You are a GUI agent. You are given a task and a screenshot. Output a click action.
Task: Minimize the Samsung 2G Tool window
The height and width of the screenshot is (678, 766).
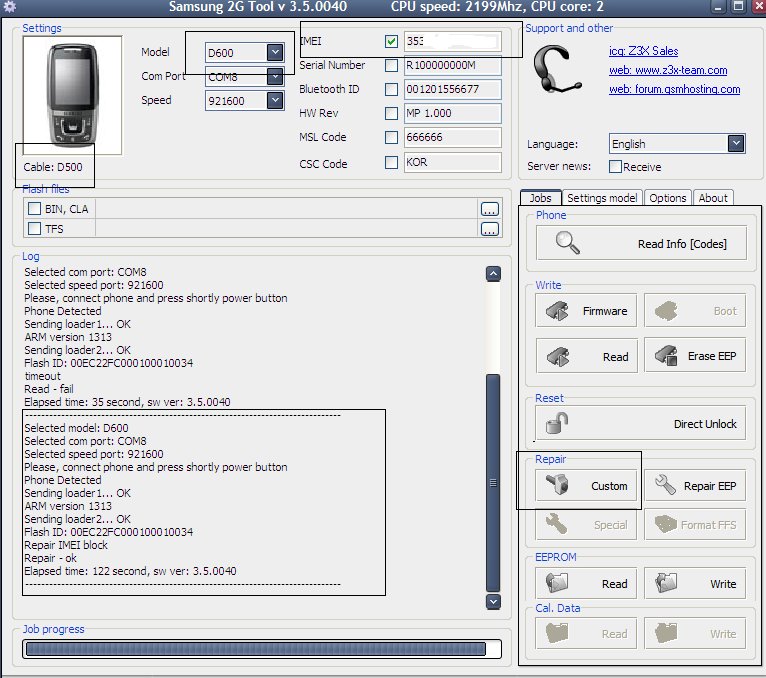[x=718, y=7]
